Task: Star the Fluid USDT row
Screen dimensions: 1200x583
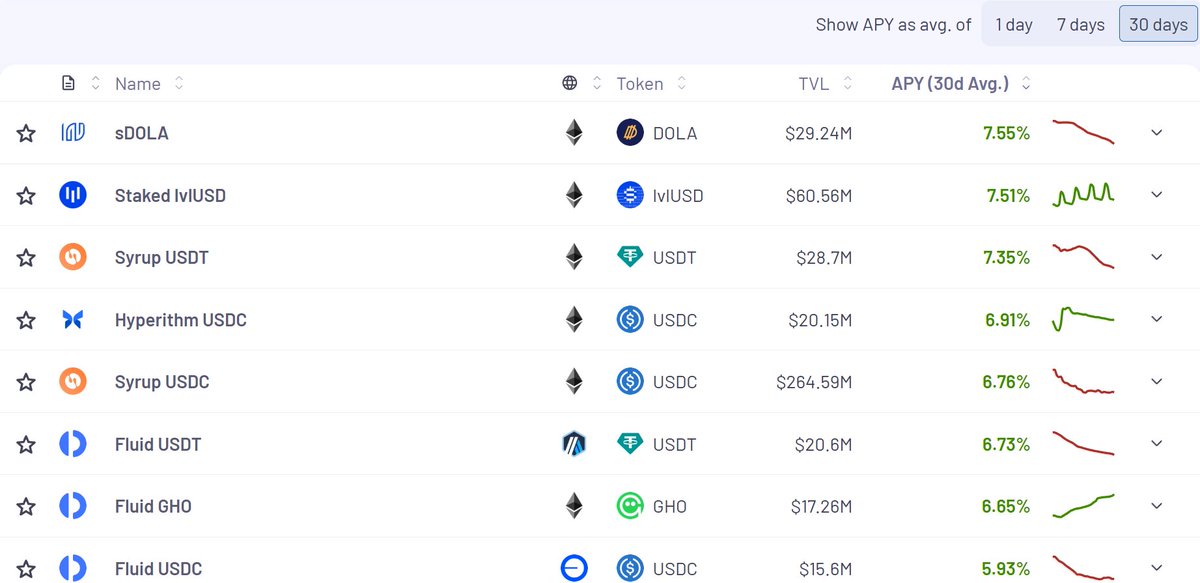Action: point(26,444)
